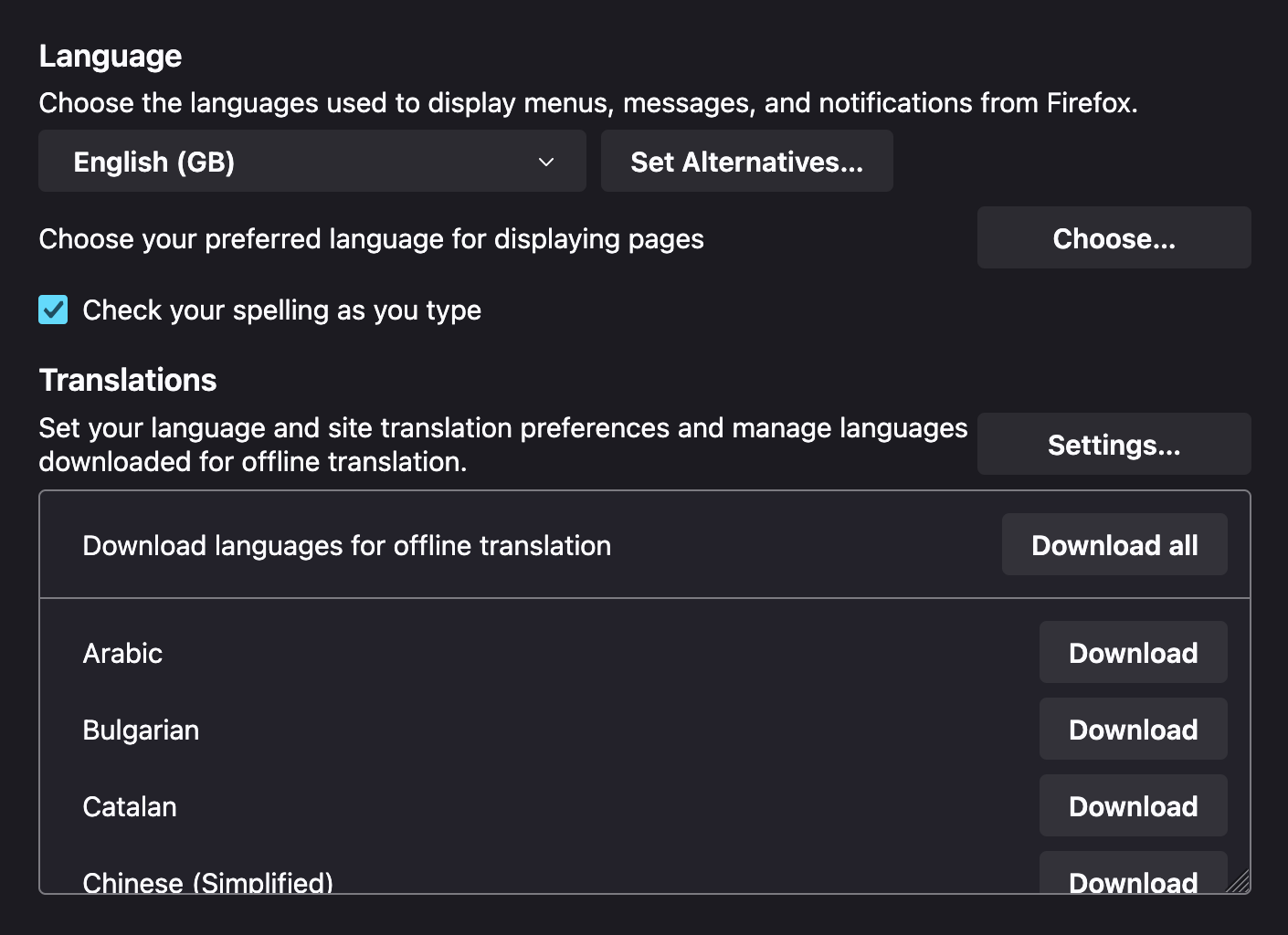Download Bulgarian for offline translation
This screenshot has height=935, width=1288.
click(x=1133, y=730)
